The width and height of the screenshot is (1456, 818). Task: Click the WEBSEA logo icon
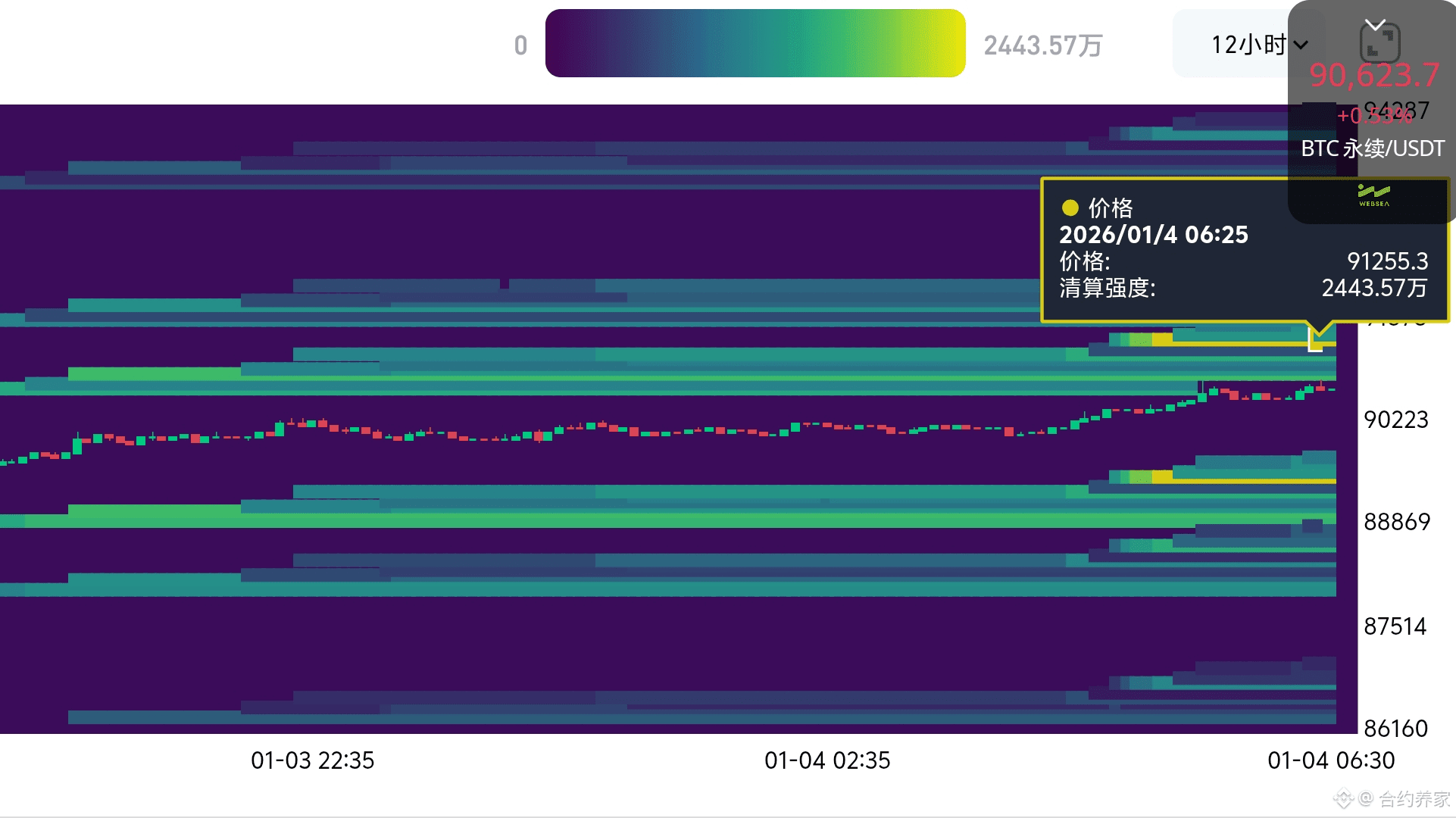1373,195
